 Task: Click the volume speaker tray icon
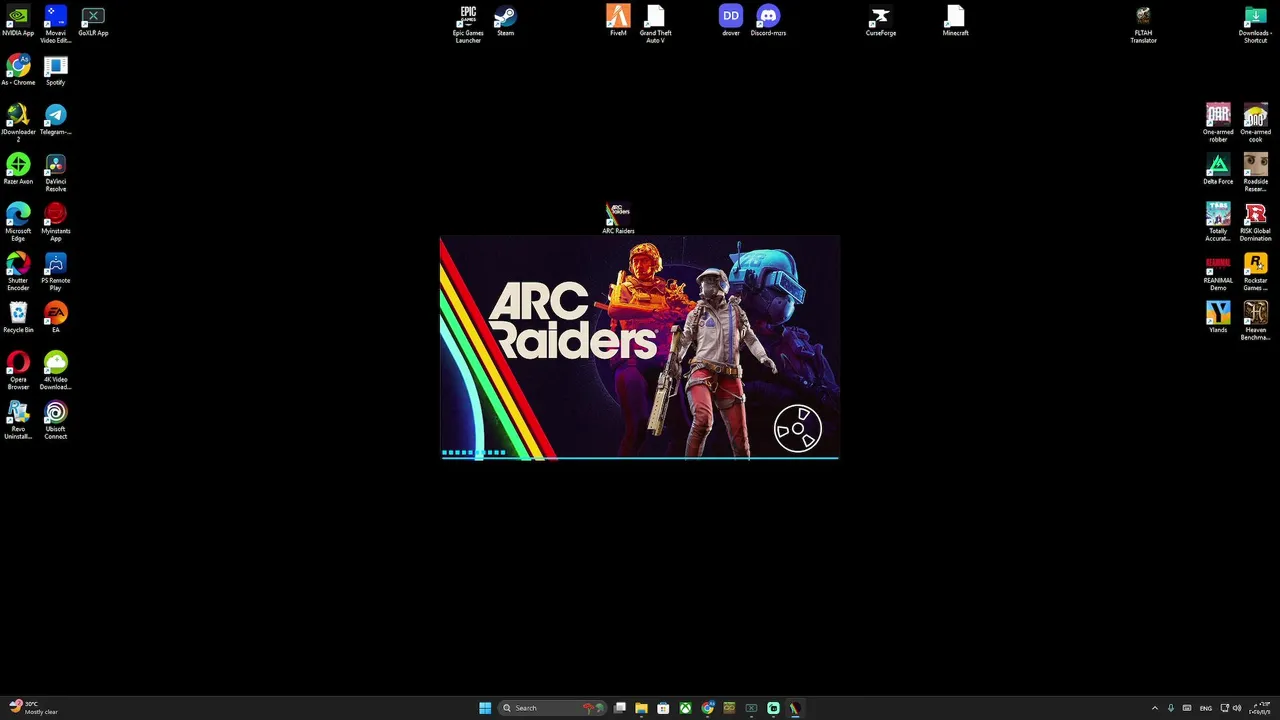coord(1237,708)
